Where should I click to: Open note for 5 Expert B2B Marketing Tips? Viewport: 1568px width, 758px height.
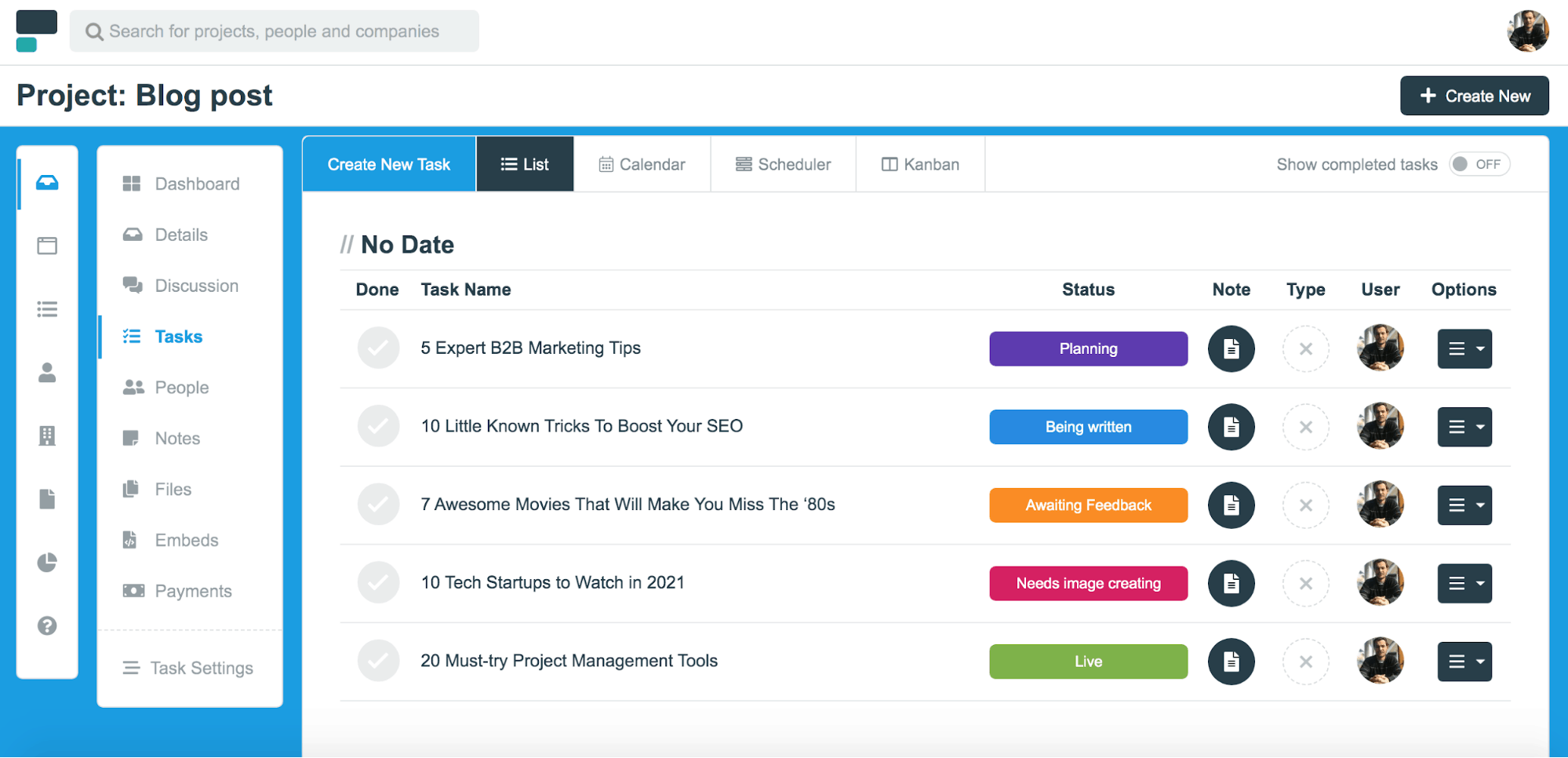(1231, 348)
